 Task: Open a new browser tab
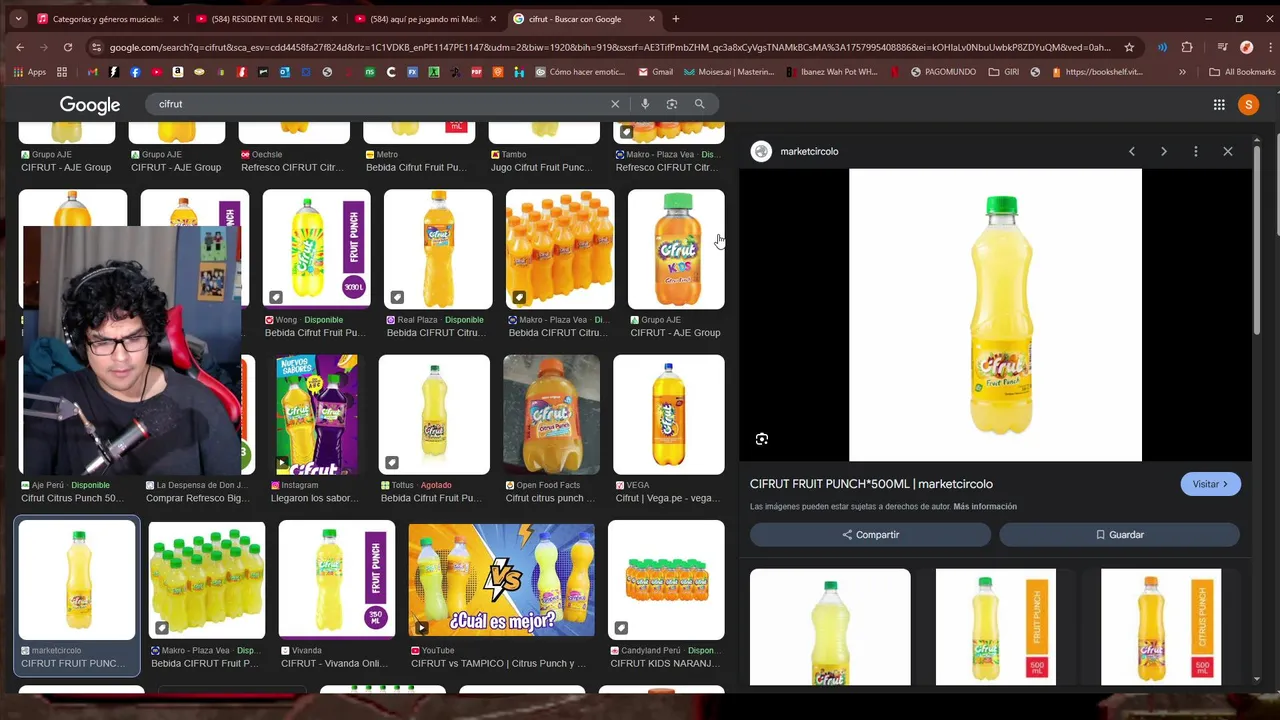pos(676,19)
